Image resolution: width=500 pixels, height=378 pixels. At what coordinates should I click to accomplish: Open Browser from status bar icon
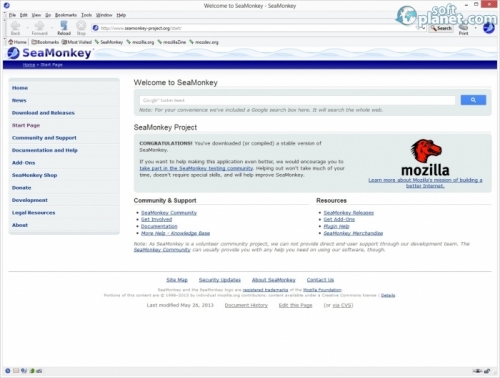(8, 371)
